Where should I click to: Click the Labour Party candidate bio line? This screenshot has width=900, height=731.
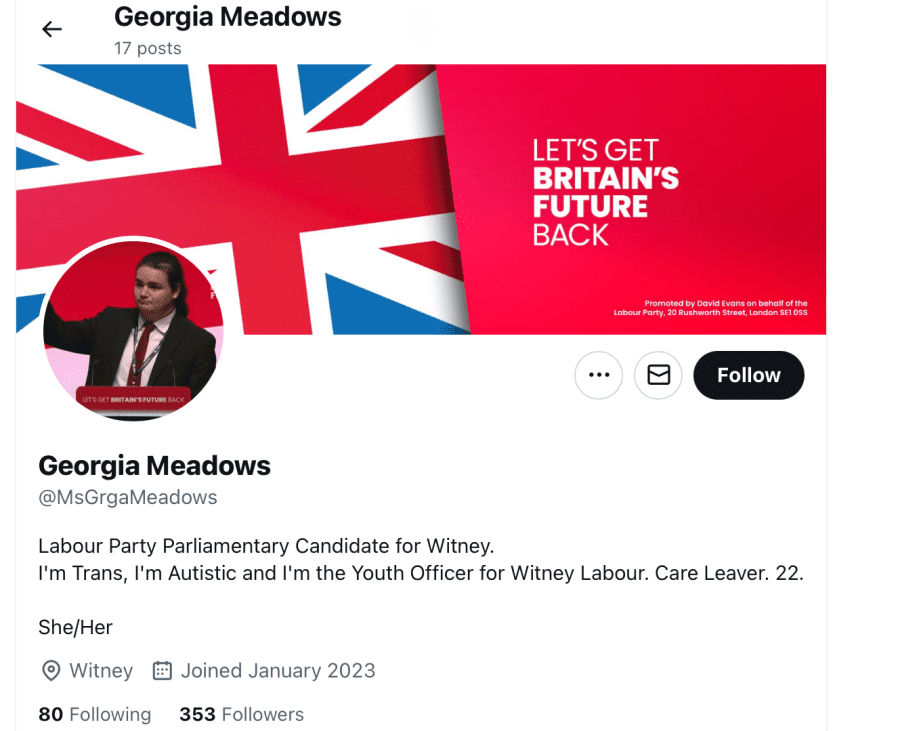coord(266,546)
